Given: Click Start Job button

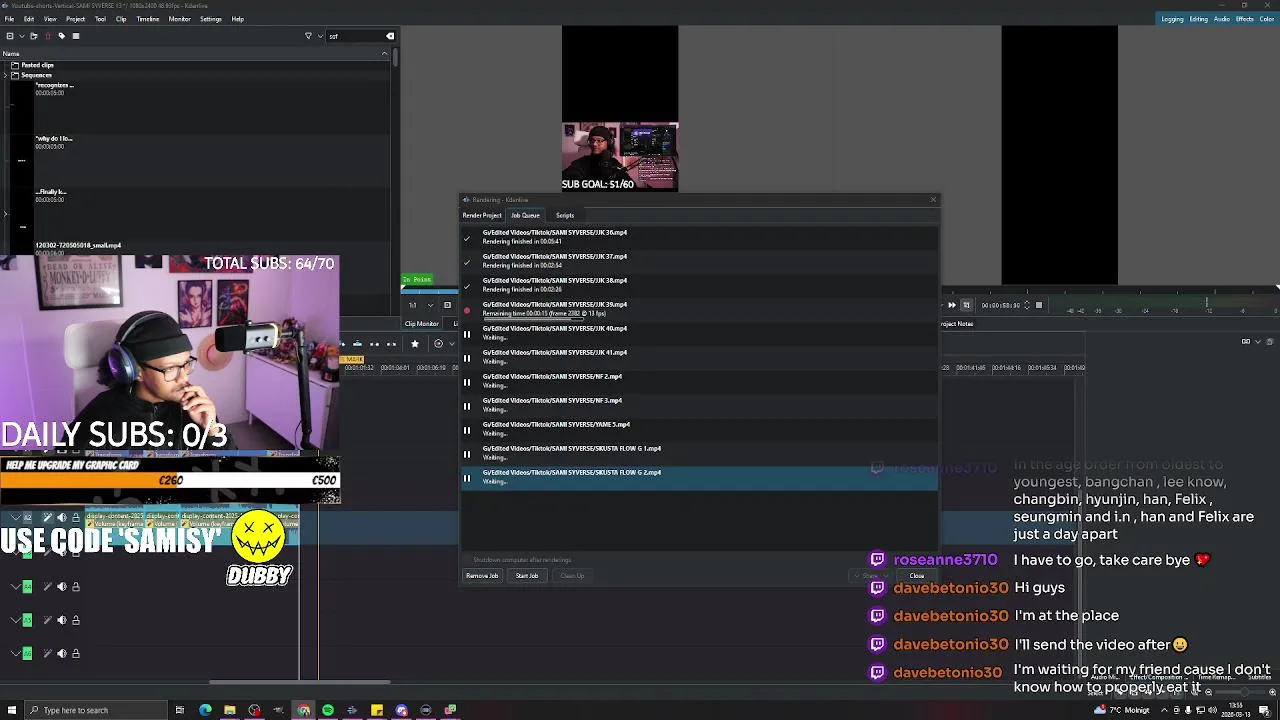Looking at the screenshot, I should coord(527,576).
